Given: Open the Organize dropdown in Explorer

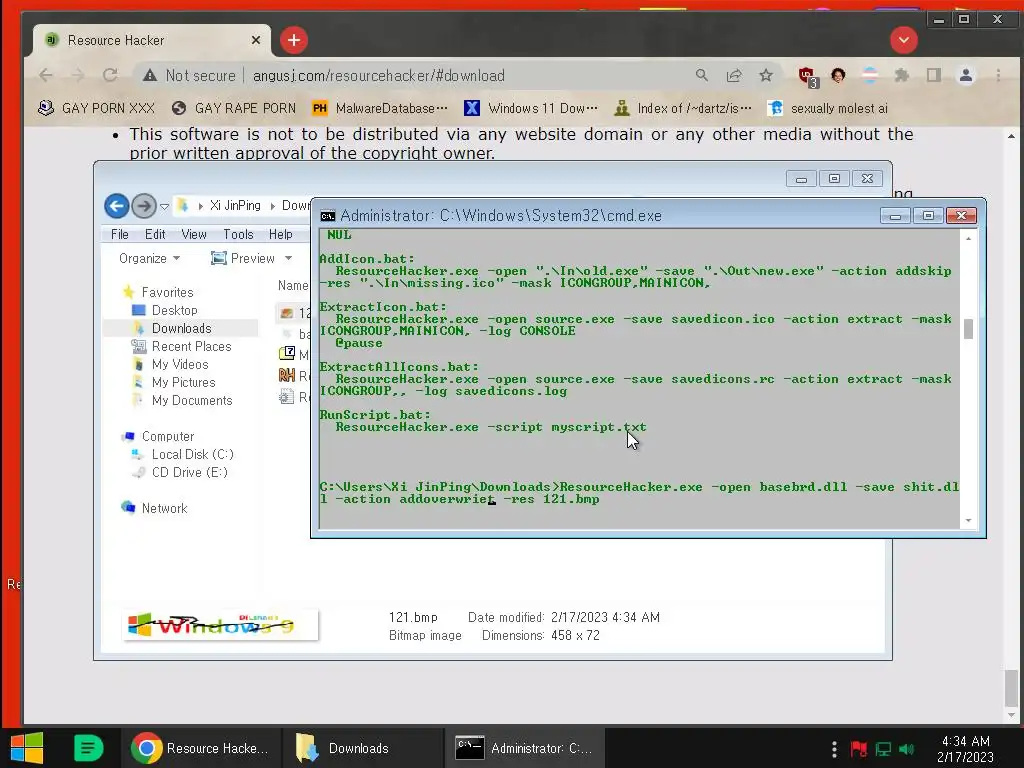Looking at the screenshot, I should (x=149, y=259).
